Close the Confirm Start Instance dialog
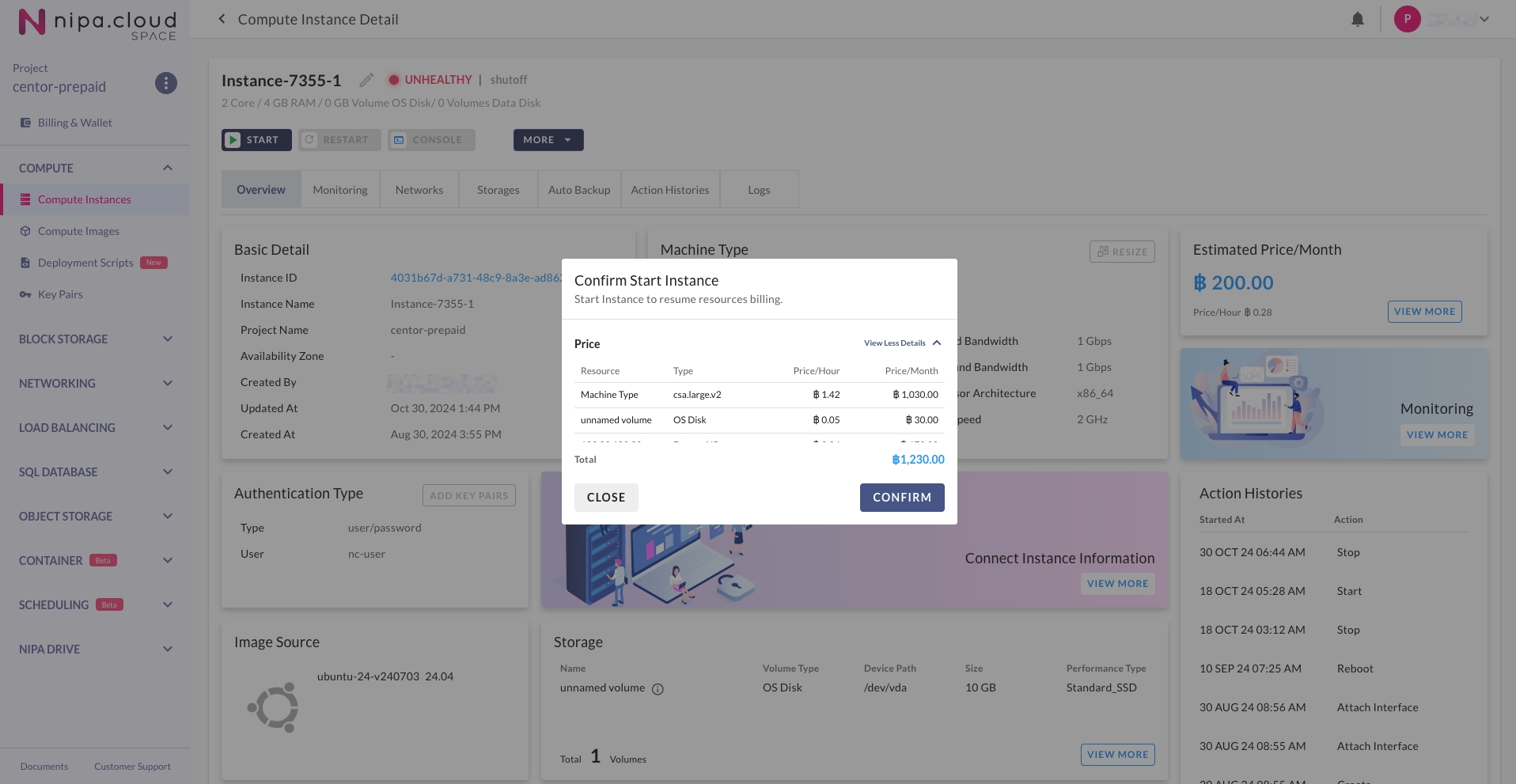The image size is (1516, 784). click(606, 498)
